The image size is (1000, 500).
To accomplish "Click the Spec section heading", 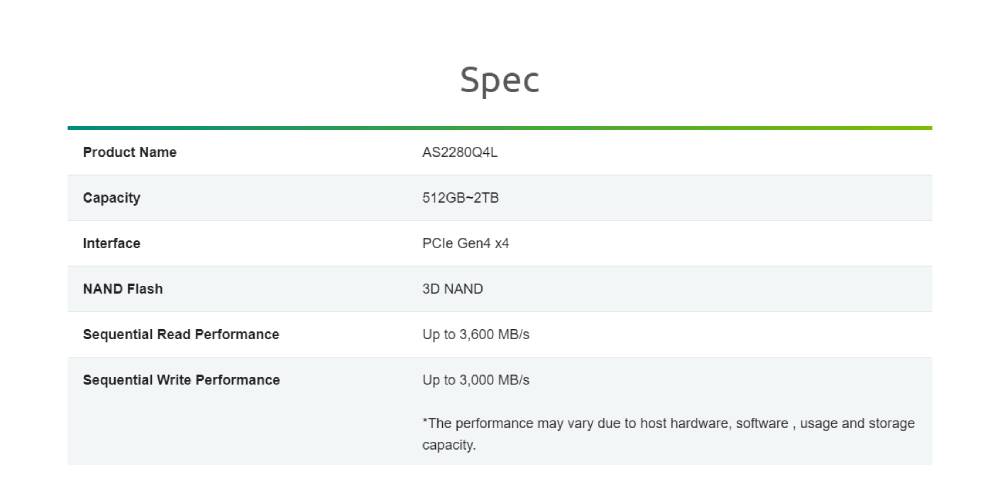I will tap(499, 81).
